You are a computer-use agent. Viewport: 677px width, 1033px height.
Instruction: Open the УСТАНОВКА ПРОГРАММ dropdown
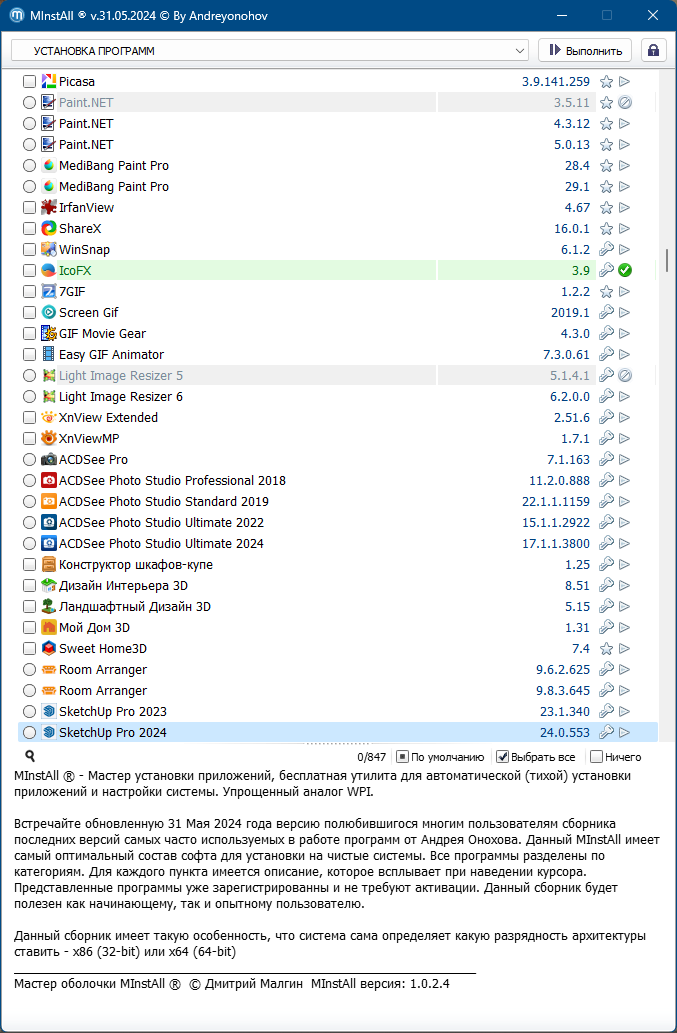[x=270, y=51]
